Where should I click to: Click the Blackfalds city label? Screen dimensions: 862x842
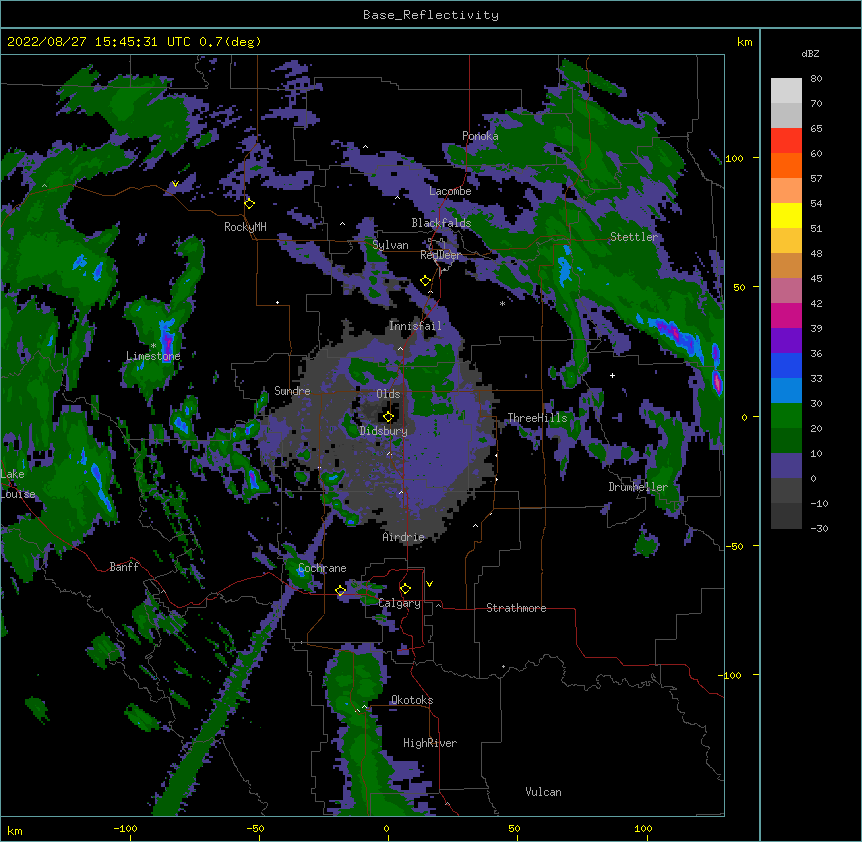click(441, 223)
